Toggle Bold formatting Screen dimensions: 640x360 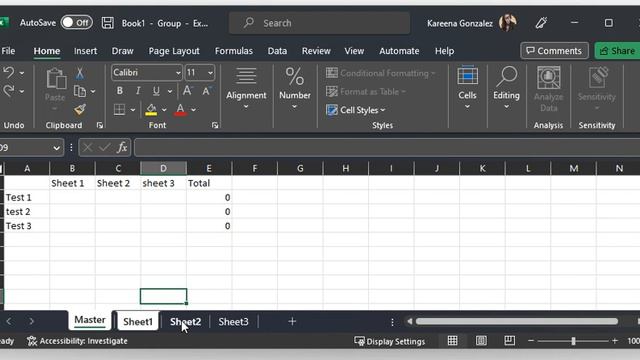[x=120, y=91]
